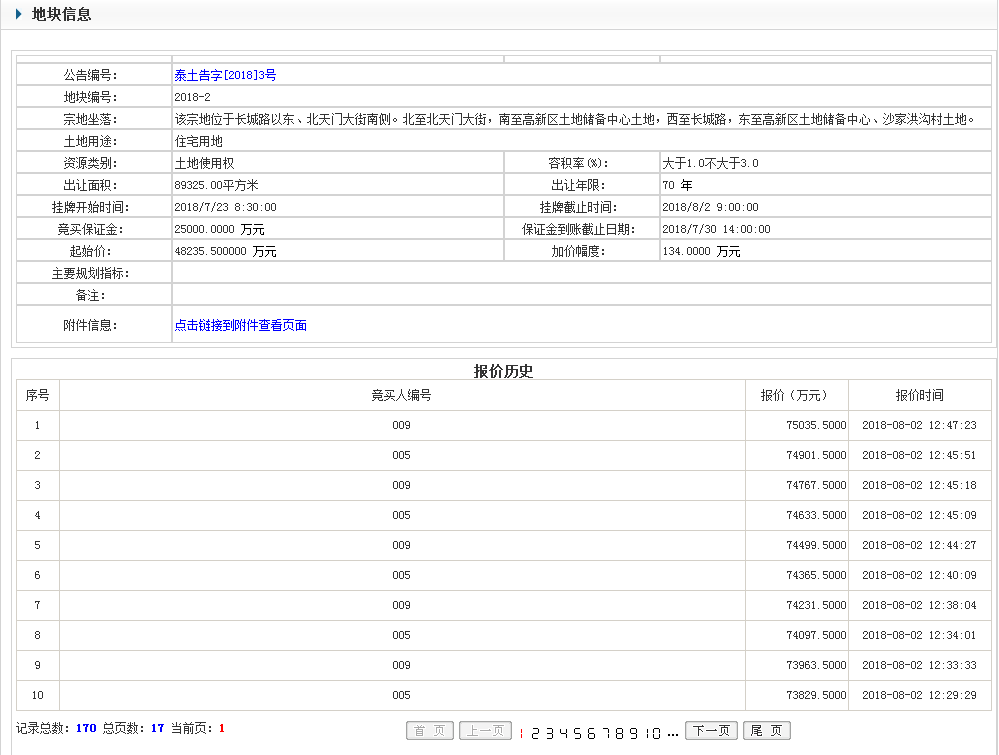This screenshot has height=755, width=999.
Task: Select bid price 74633.5000
Action: click(x=816, y=515)
